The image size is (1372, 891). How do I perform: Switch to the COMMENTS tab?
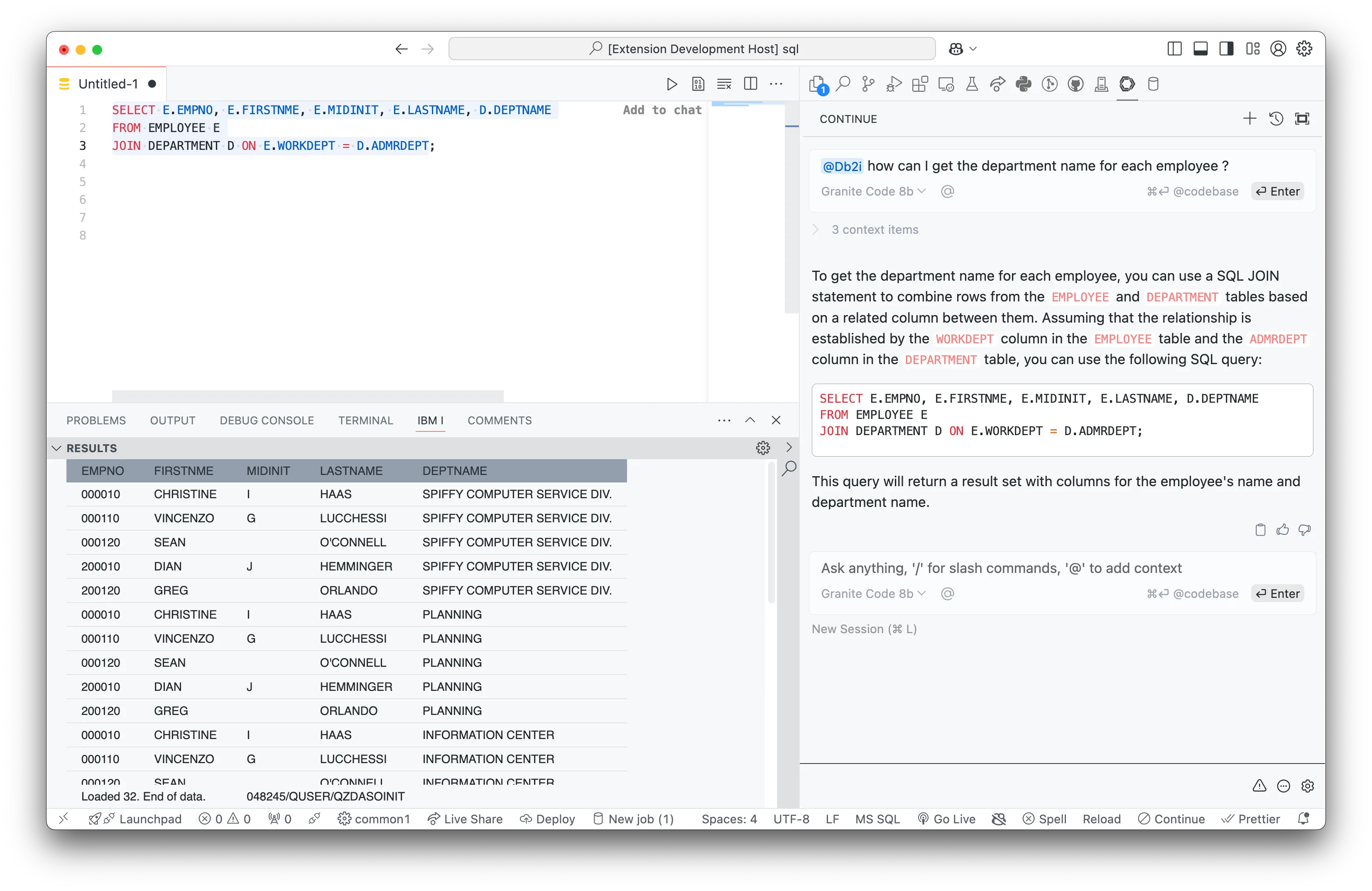point(499,421)
